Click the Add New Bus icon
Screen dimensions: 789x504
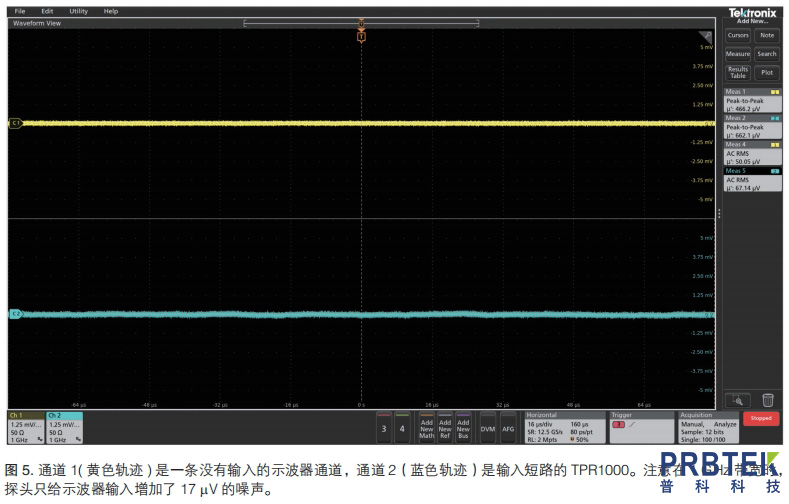pos(463,428)
